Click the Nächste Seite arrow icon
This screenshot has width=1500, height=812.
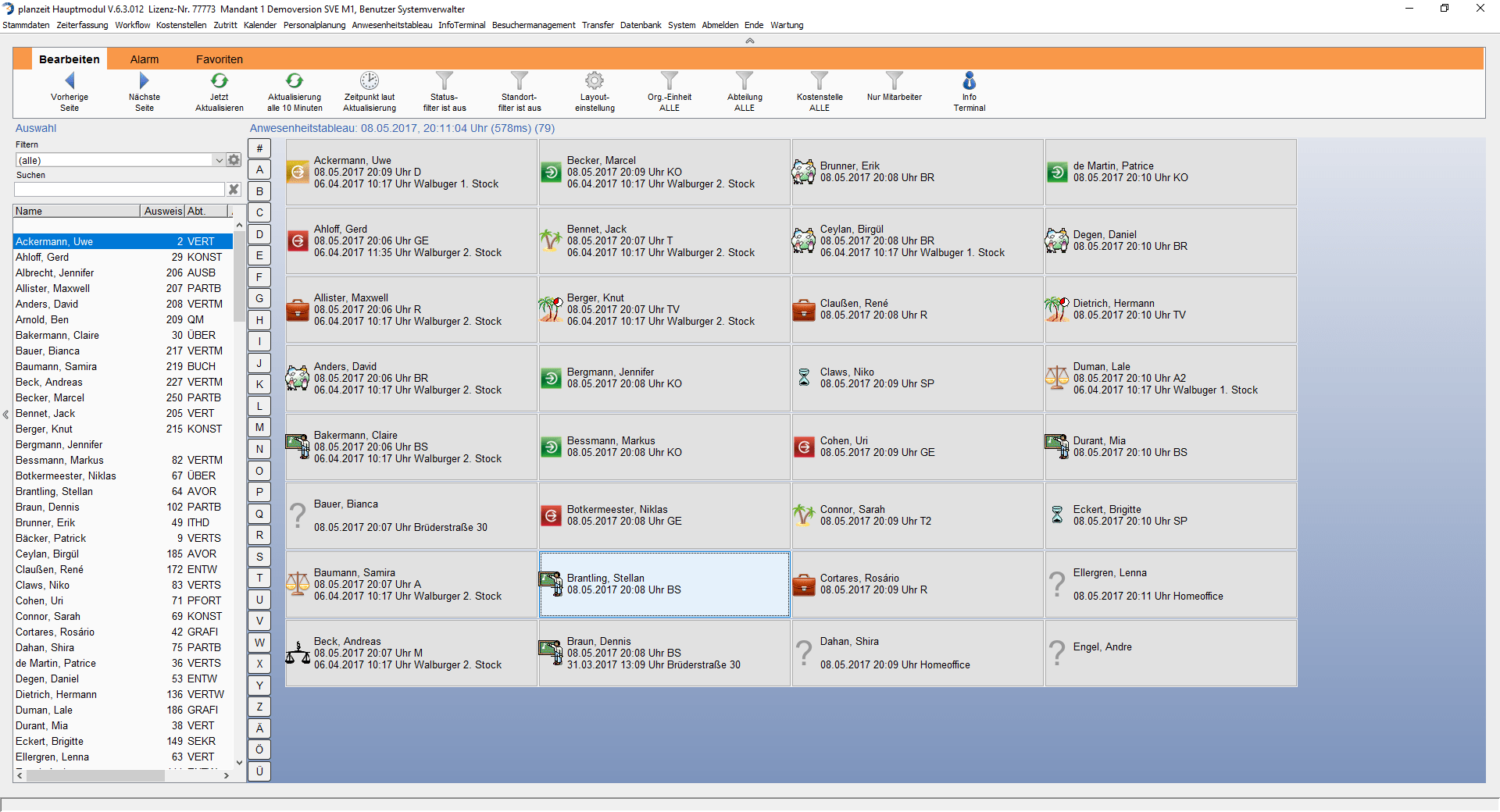[x=144, y=81]
